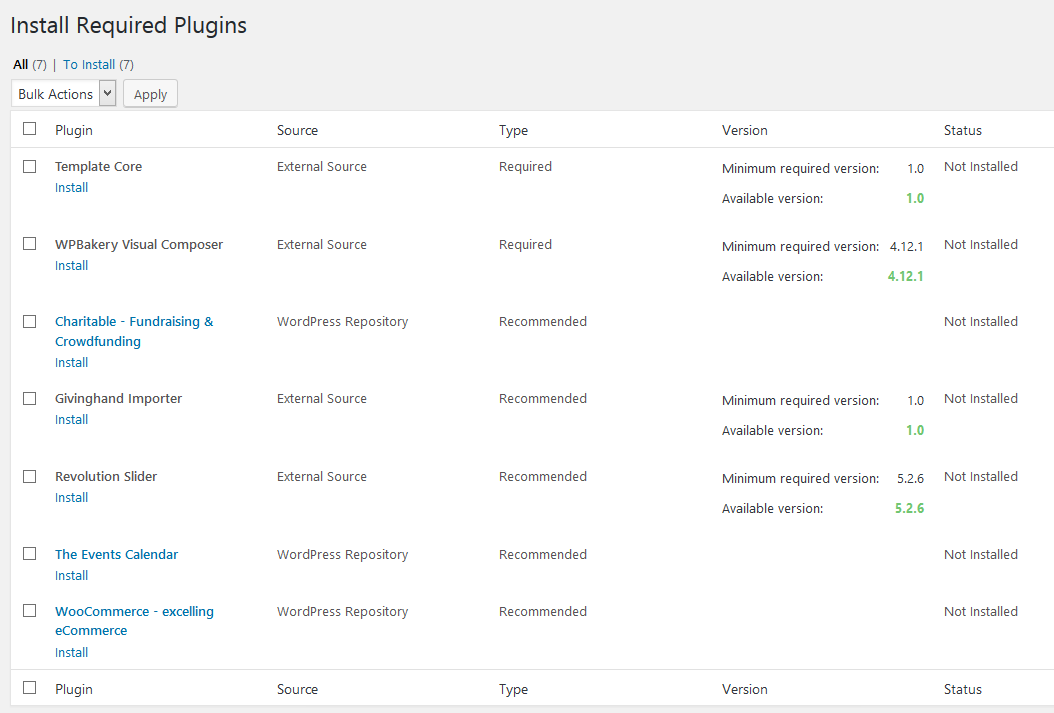Check the select-all checkbox in footer
Image resolution: width=1054 pixels, height=713 pixels.
30,688
